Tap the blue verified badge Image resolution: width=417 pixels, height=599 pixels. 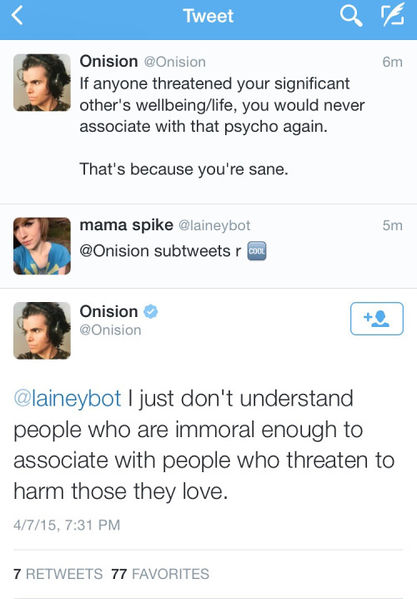pyautogui.click(x=150, y=311)
